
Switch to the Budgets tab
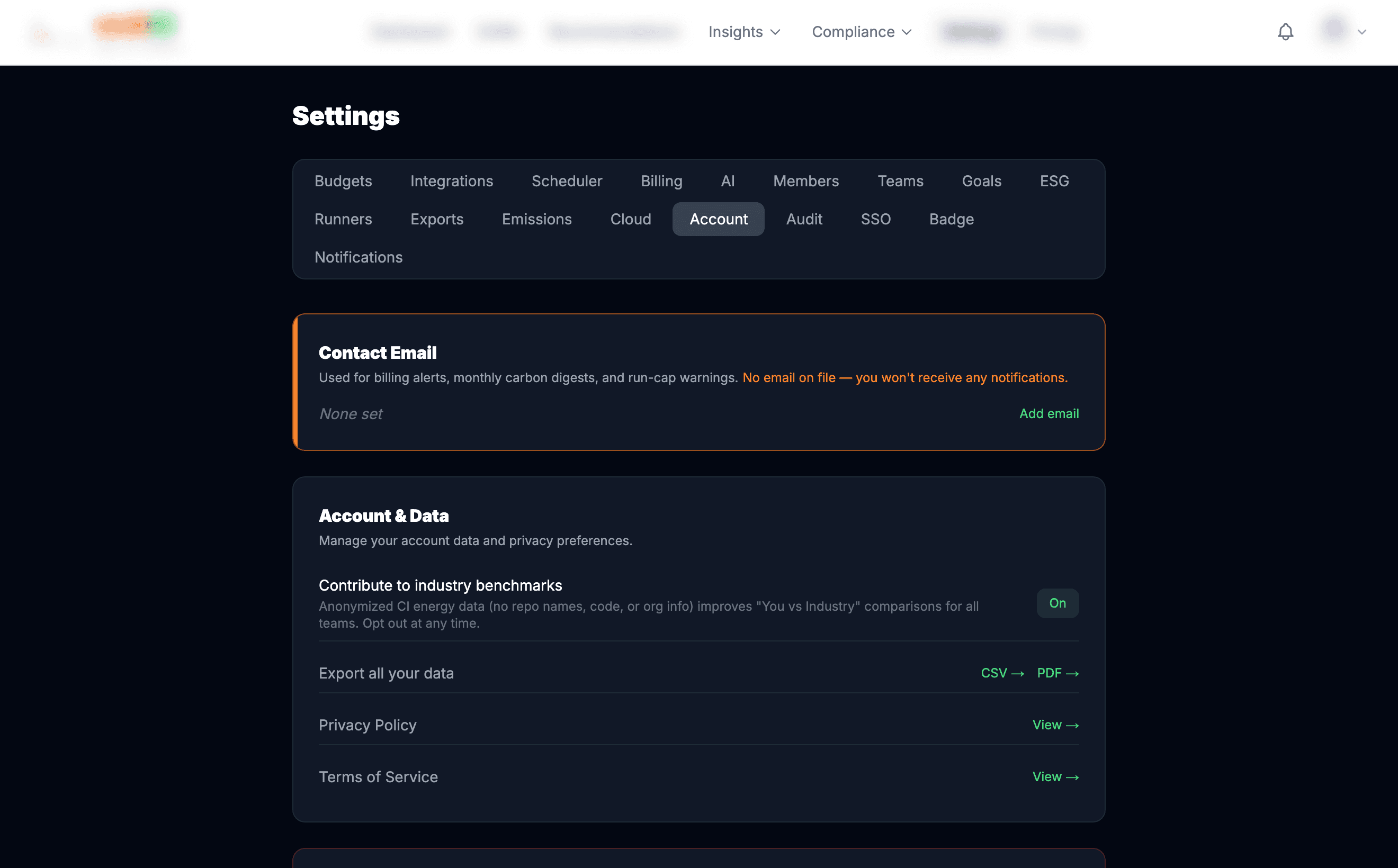[x=343, y=181]
